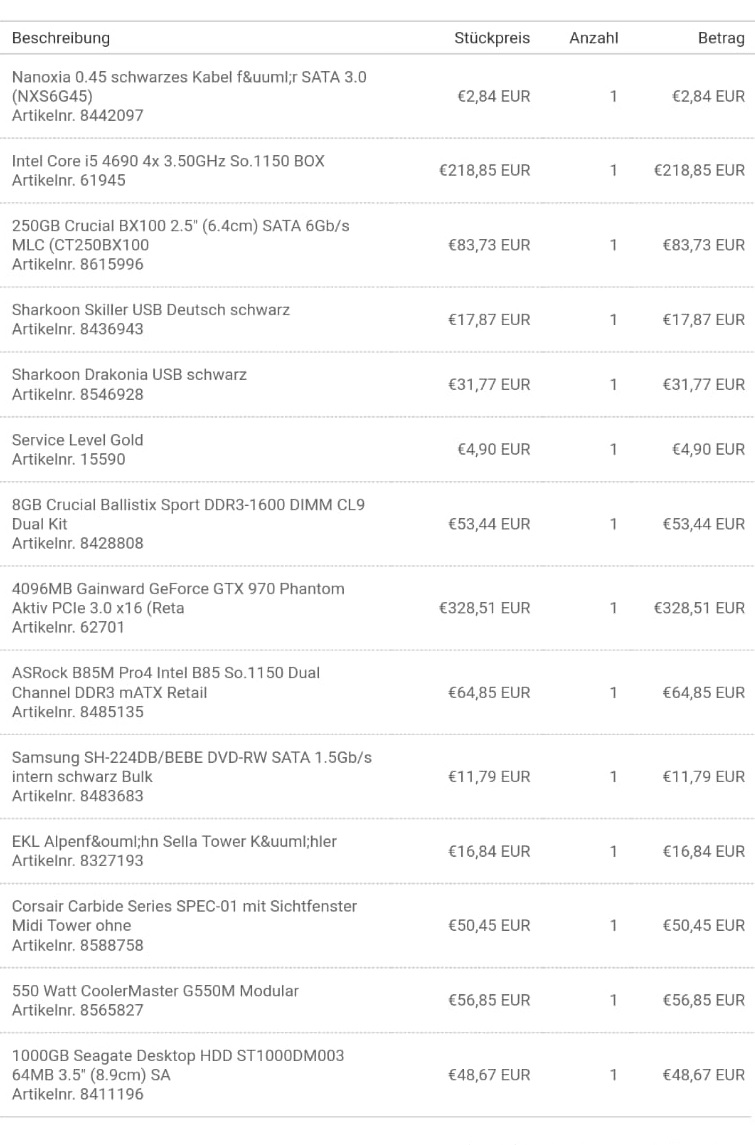Viewport: 755px width, 1145px height.
Task: Click the €328,51 EUR Betrag amount
Action: pos(699,608)
